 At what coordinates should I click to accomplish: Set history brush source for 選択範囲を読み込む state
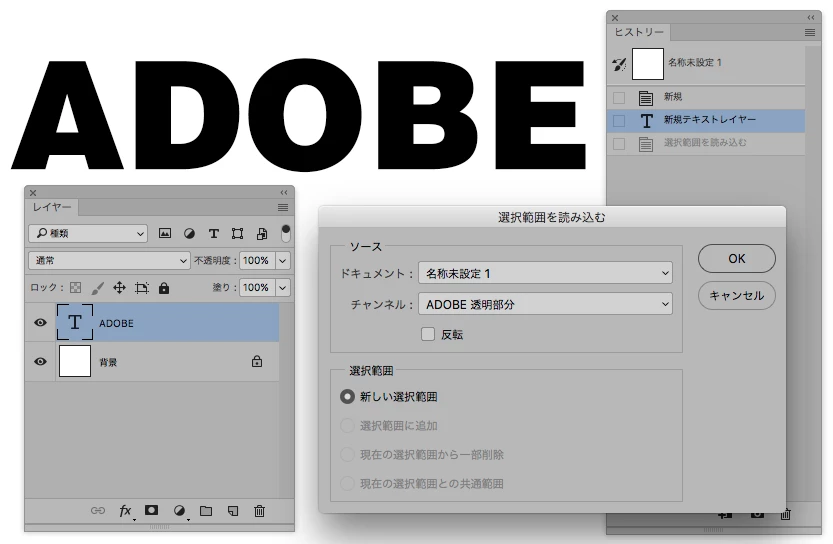pyautogui.click(x=619, y=143)
